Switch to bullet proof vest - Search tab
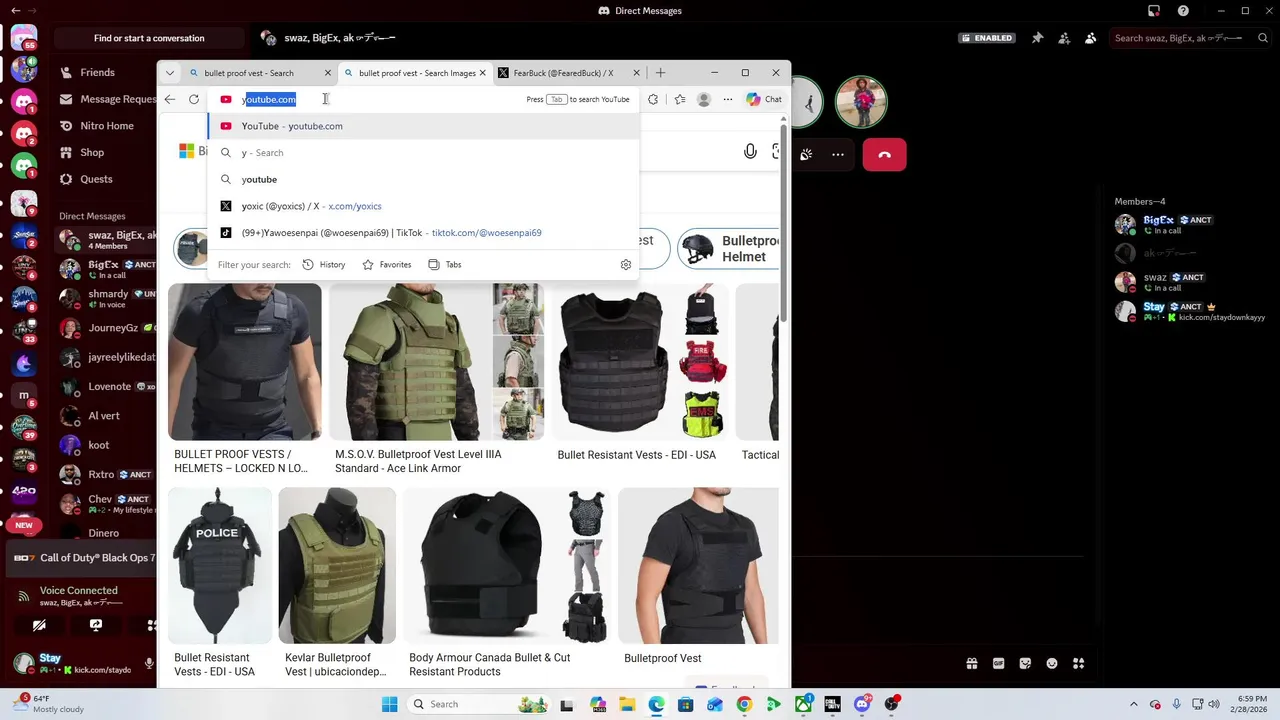This screenshot has height=720, width=1280. 260,73
